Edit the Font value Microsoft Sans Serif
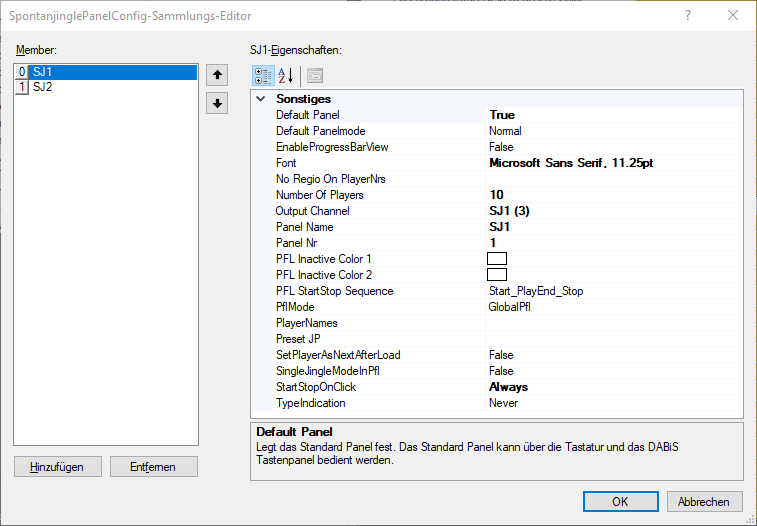 click(614, 163)
